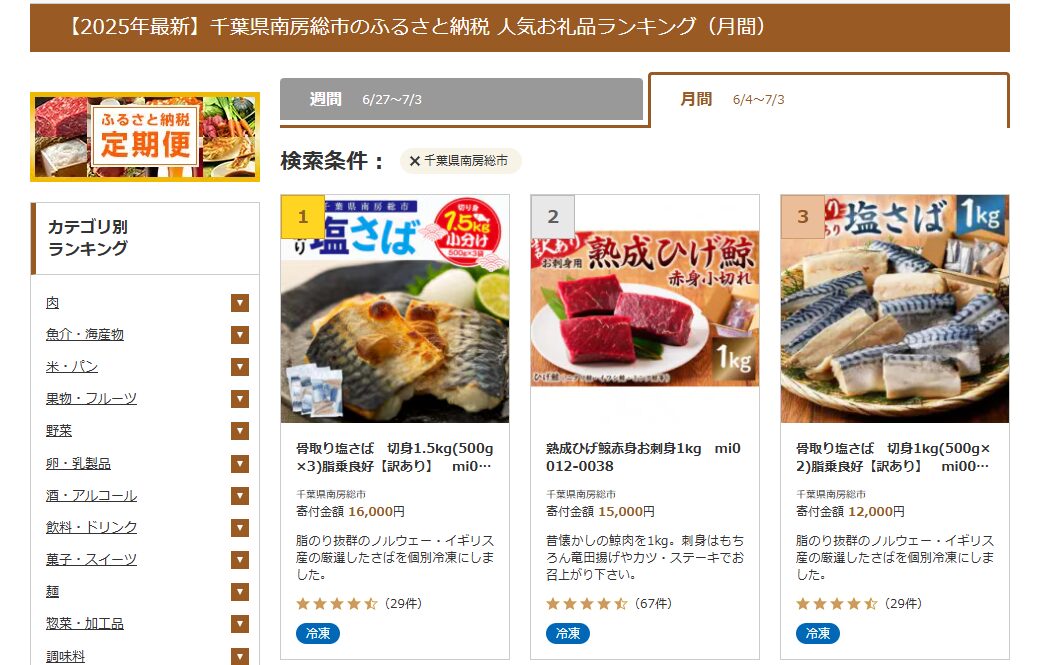The height and width of the screenshot is (665, 1037).
Task: Click arrow icon beside 菓子・スイーツ
Action: tap(240, 560)
